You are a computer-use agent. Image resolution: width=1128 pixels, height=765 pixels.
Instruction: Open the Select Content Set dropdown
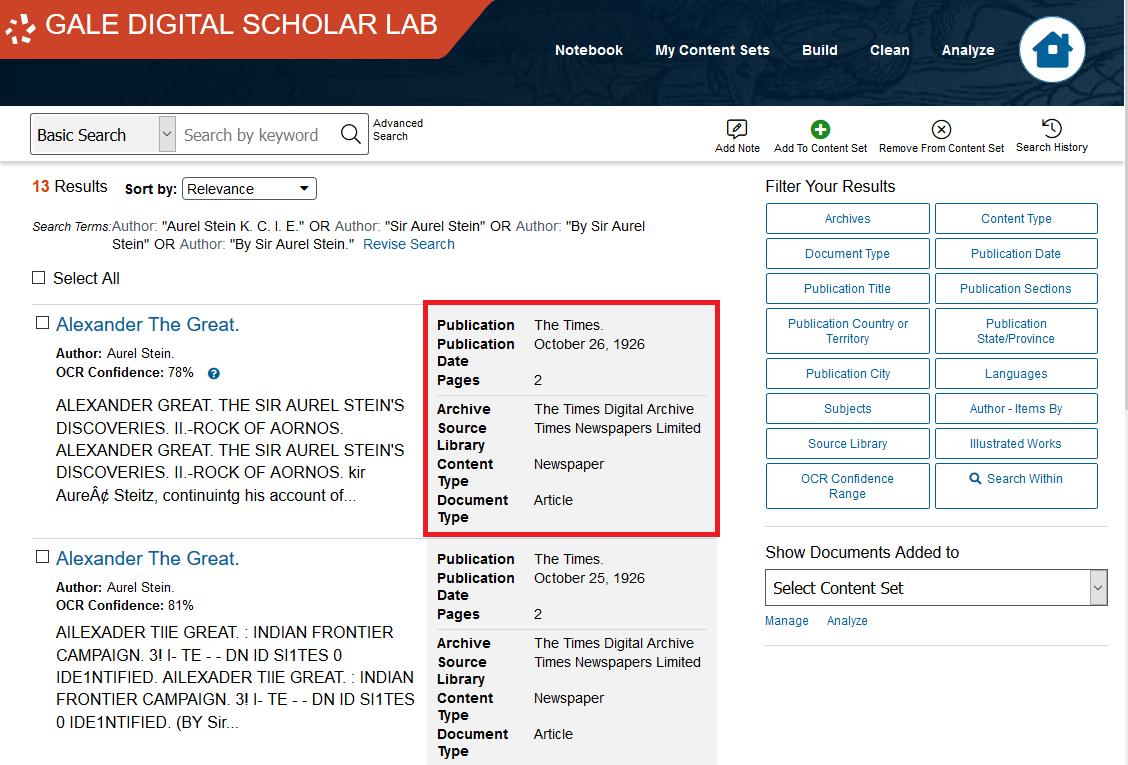point(935,587)
